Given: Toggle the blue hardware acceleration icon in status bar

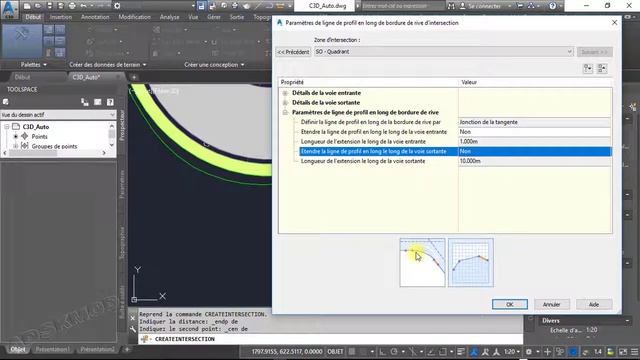Looking at the screenshot, I should [x=573, y=351].
